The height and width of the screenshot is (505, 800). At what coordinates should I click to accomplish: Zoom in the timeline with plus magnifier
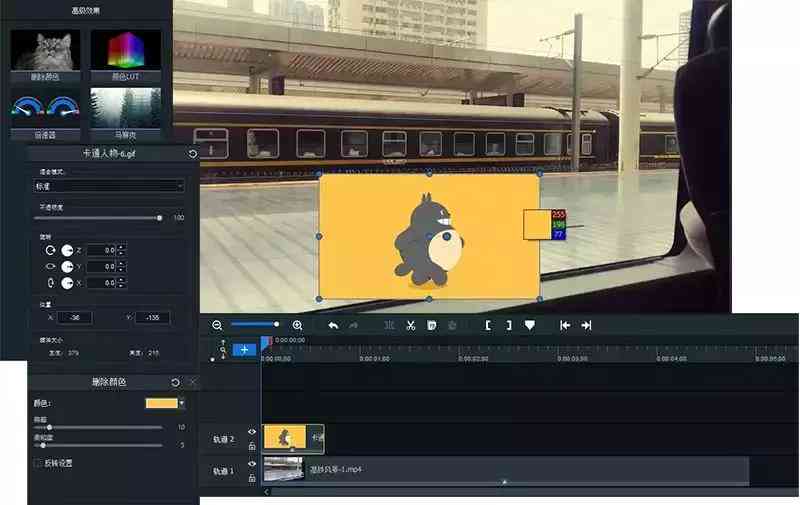click(x=297, y=325)
